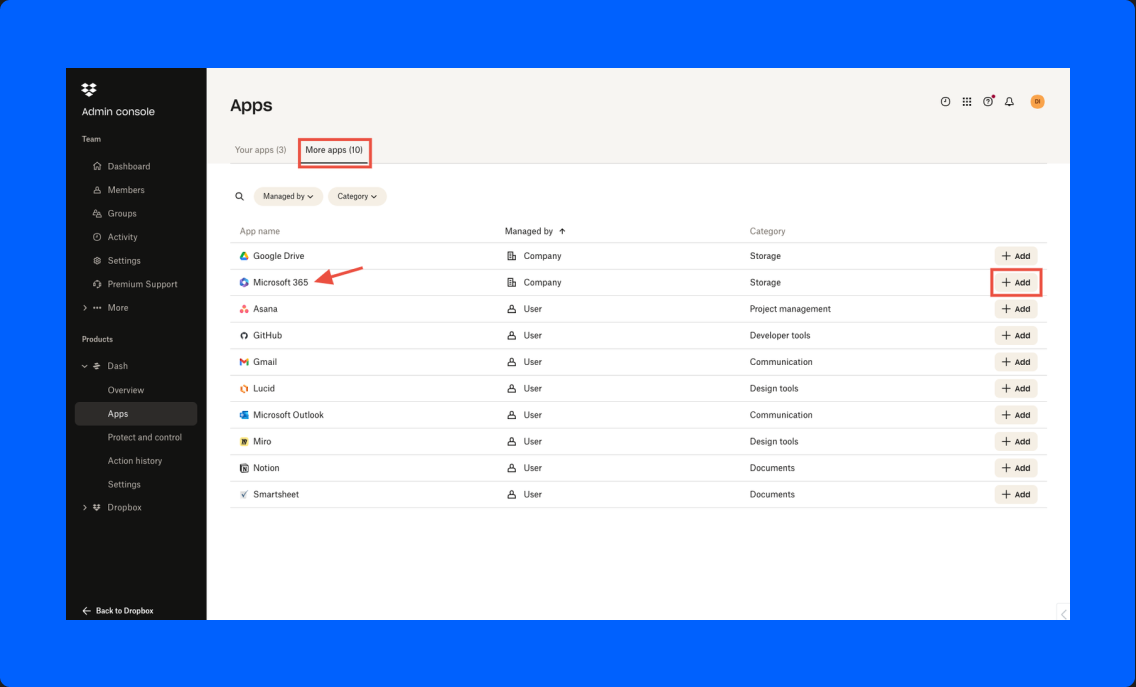Click Back to Dropbox

[x=117, y=611]
